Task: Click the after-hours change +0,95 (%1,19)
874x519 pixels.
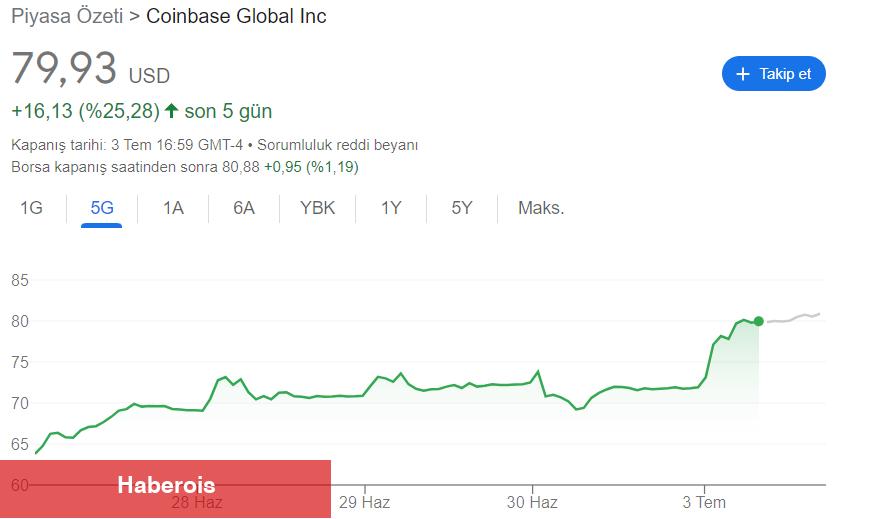Action: coord(311,167)
